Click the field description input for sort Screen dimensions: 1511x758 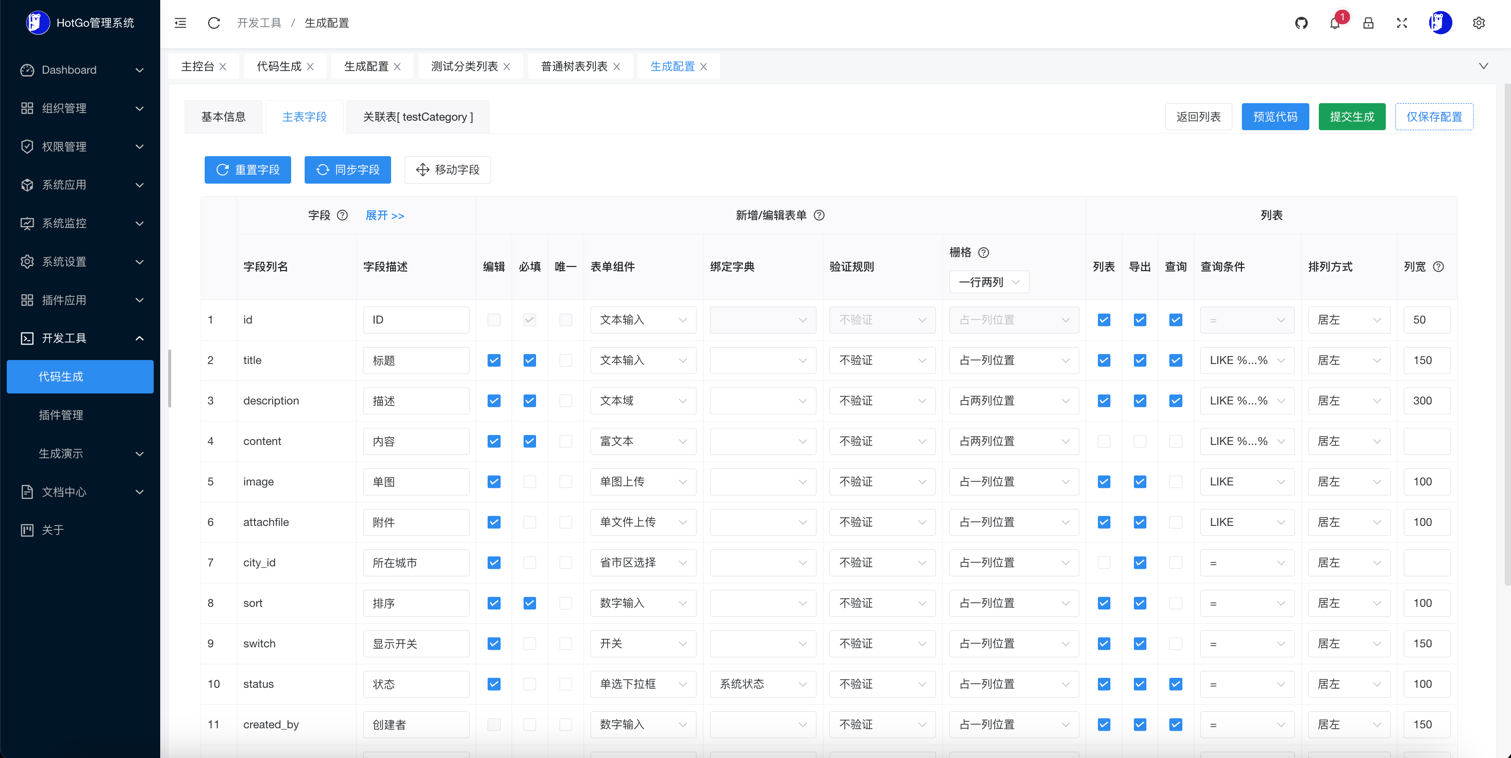(416, 603)
